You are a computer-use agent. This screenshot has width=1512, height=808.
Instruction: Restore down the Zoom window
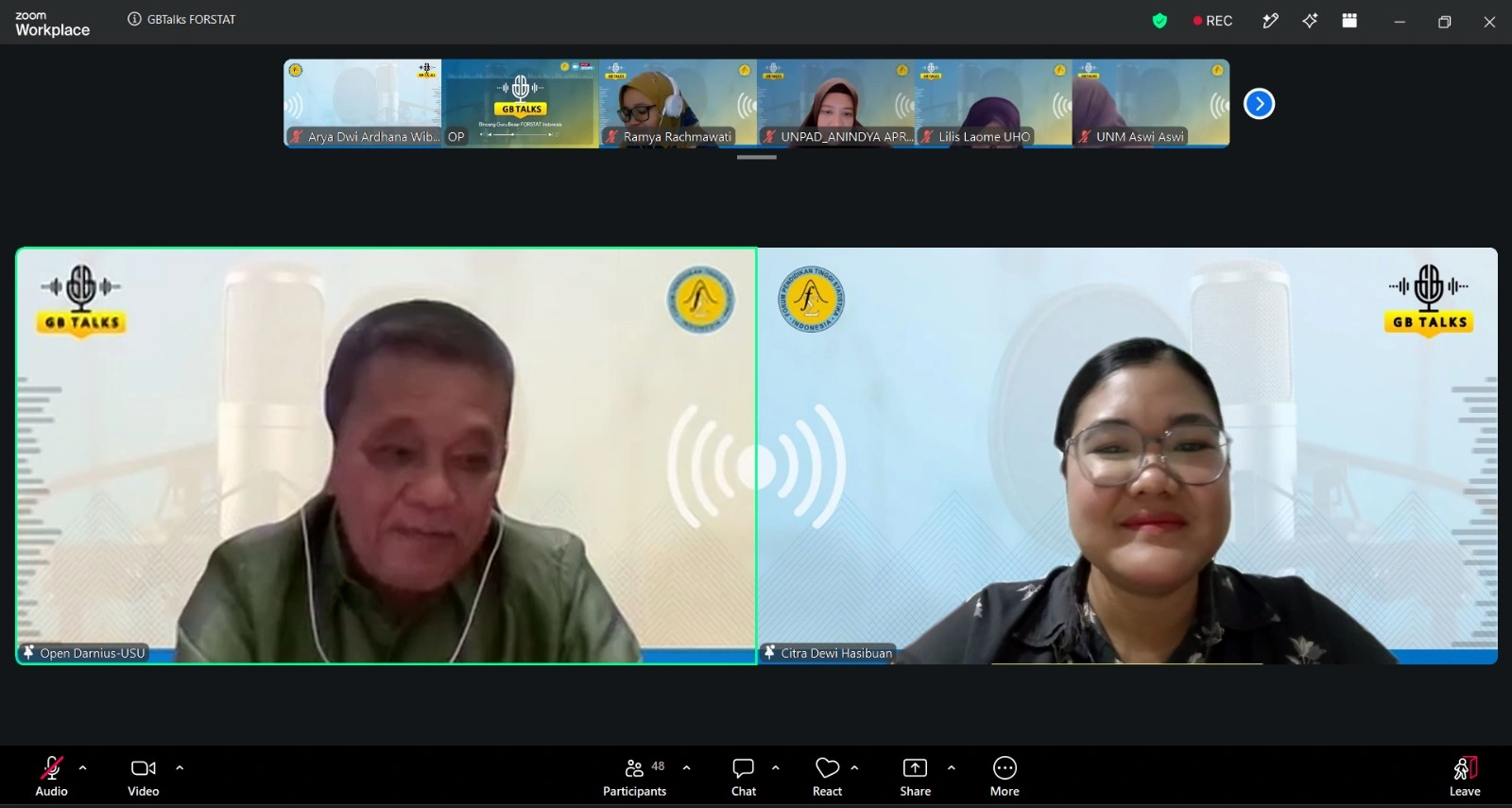click(x=1444, y=22)
